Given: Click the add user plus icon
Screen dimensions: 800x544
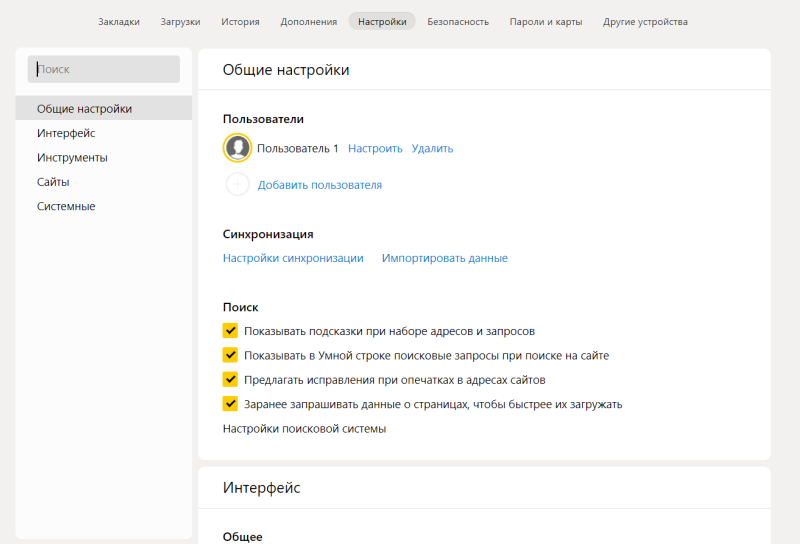Looking at the screenshot, I should [237, 185].
